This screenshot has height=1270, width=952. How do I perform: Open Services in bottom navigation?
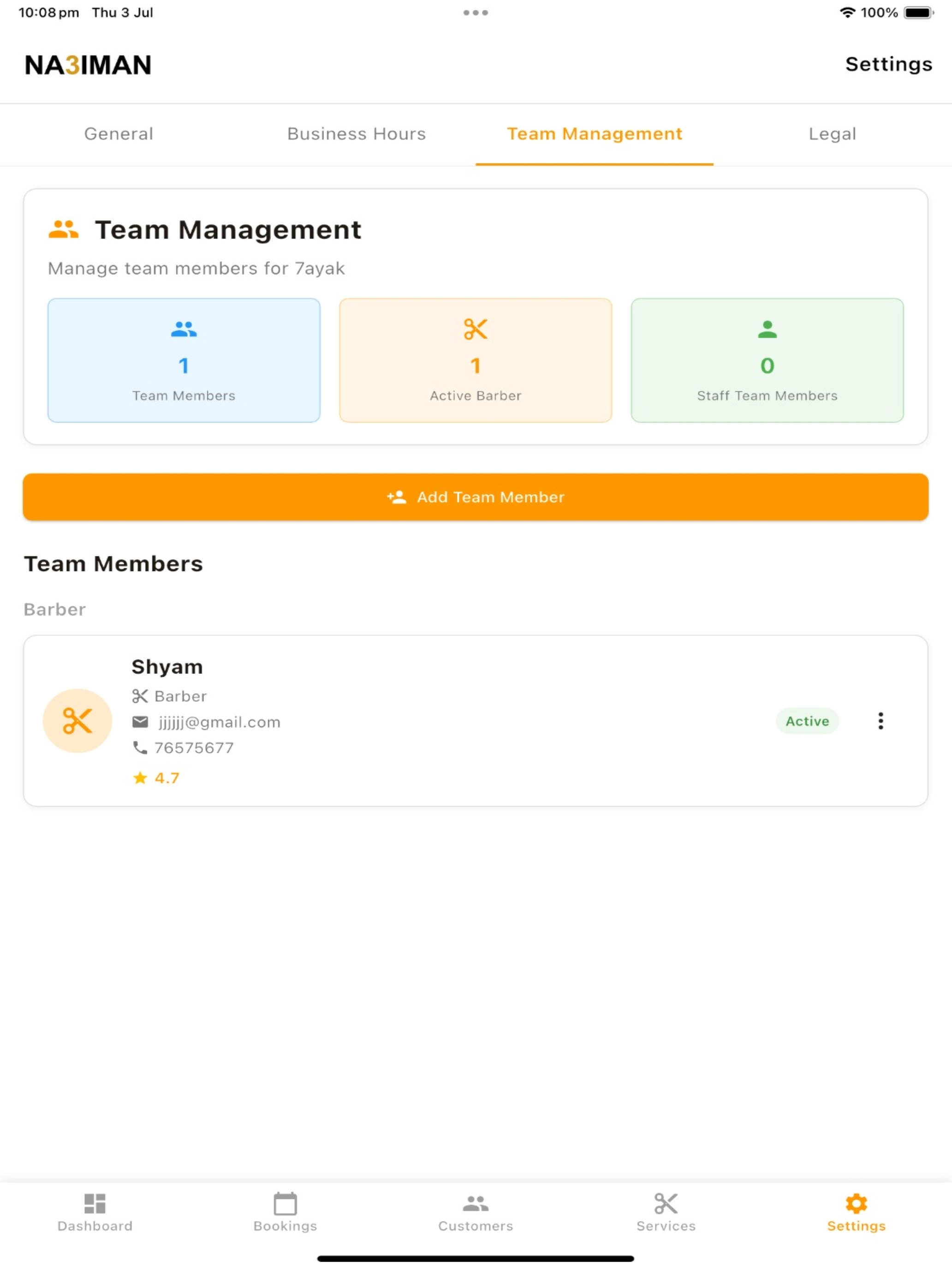[666, 1213]
